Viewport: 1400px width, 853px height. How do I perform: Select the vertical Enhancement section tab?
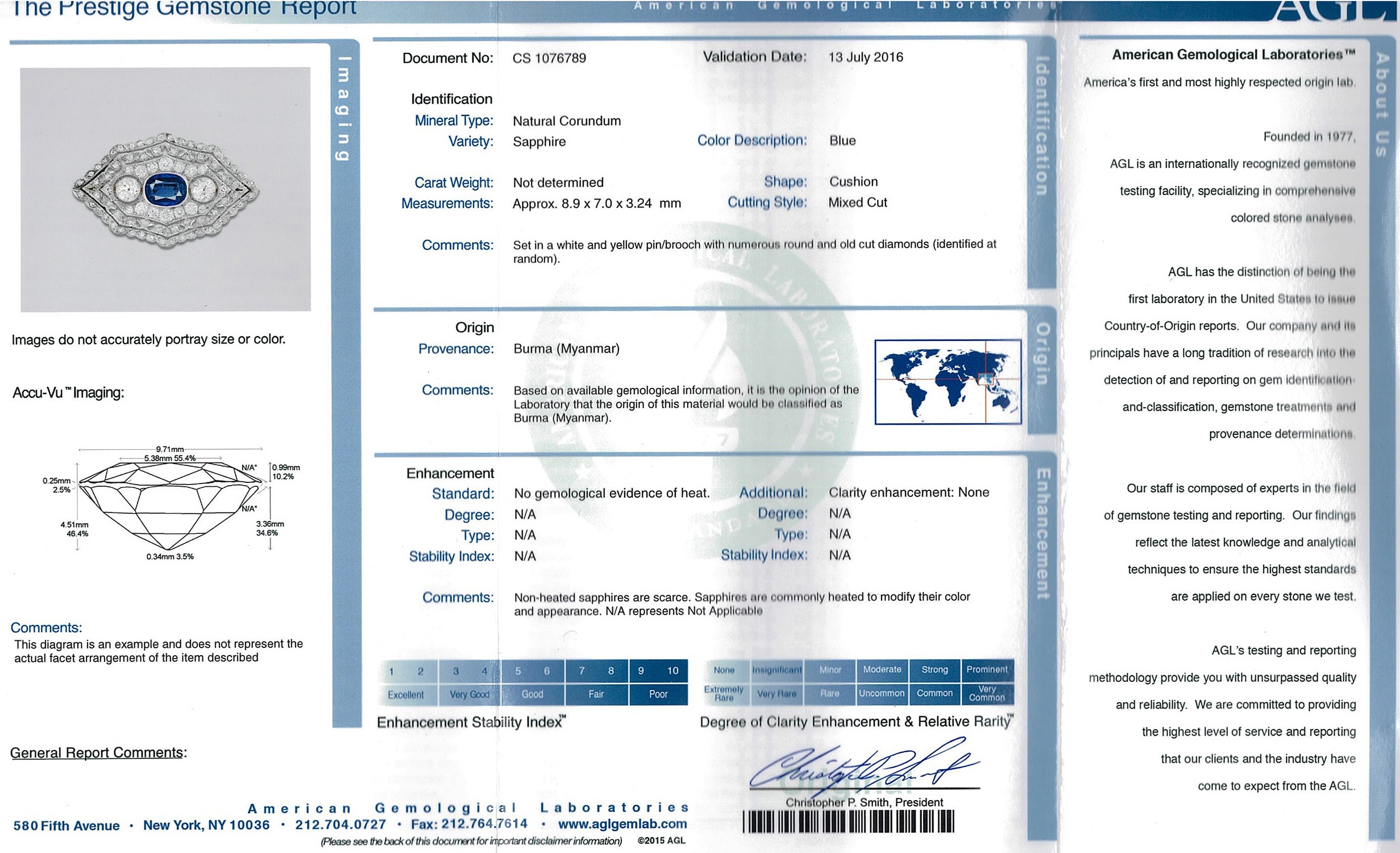[1042, 533]
